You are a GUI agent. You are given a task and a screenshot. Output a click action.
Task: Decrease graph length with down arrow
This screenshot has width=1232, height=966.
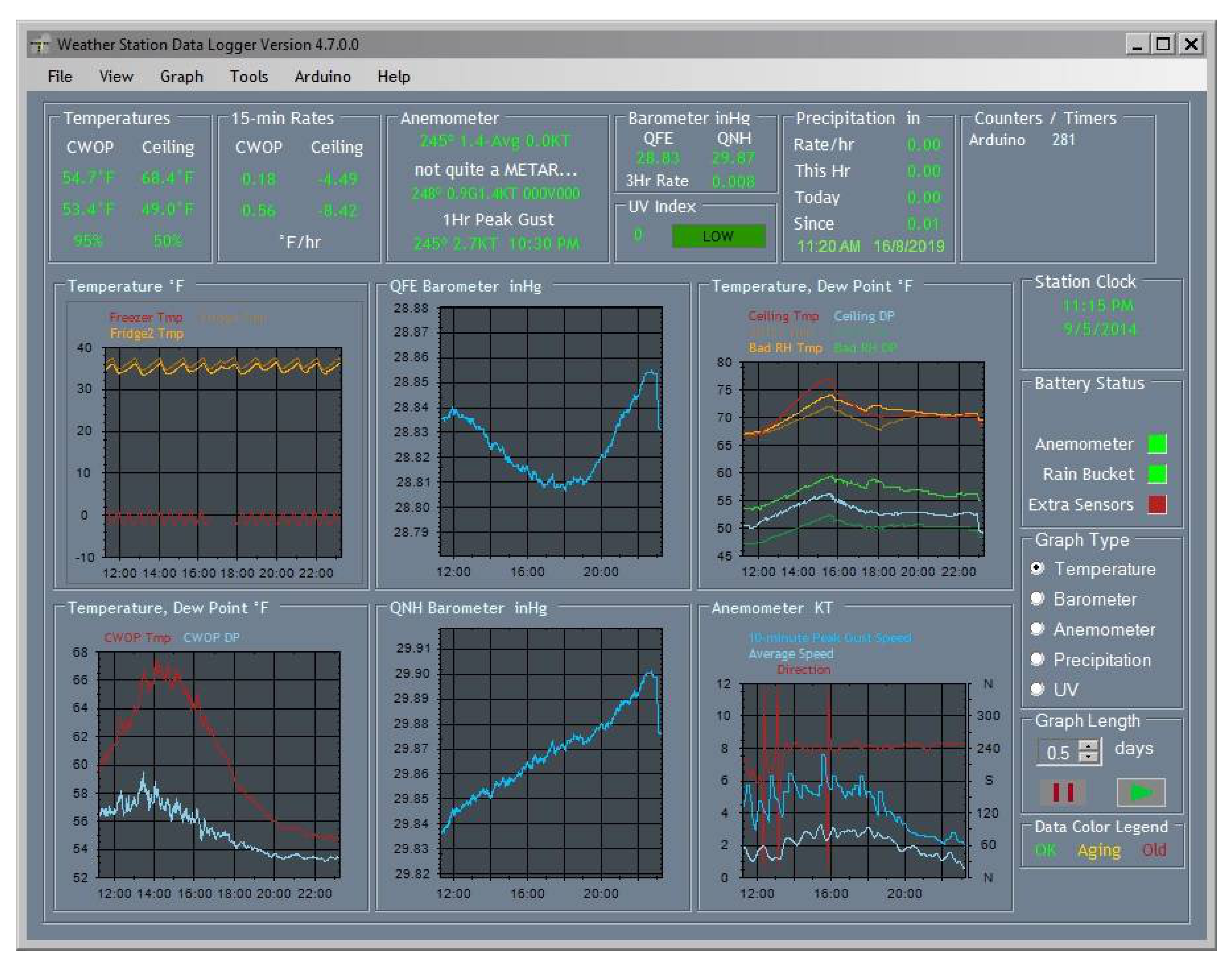tap(1088, 757)
